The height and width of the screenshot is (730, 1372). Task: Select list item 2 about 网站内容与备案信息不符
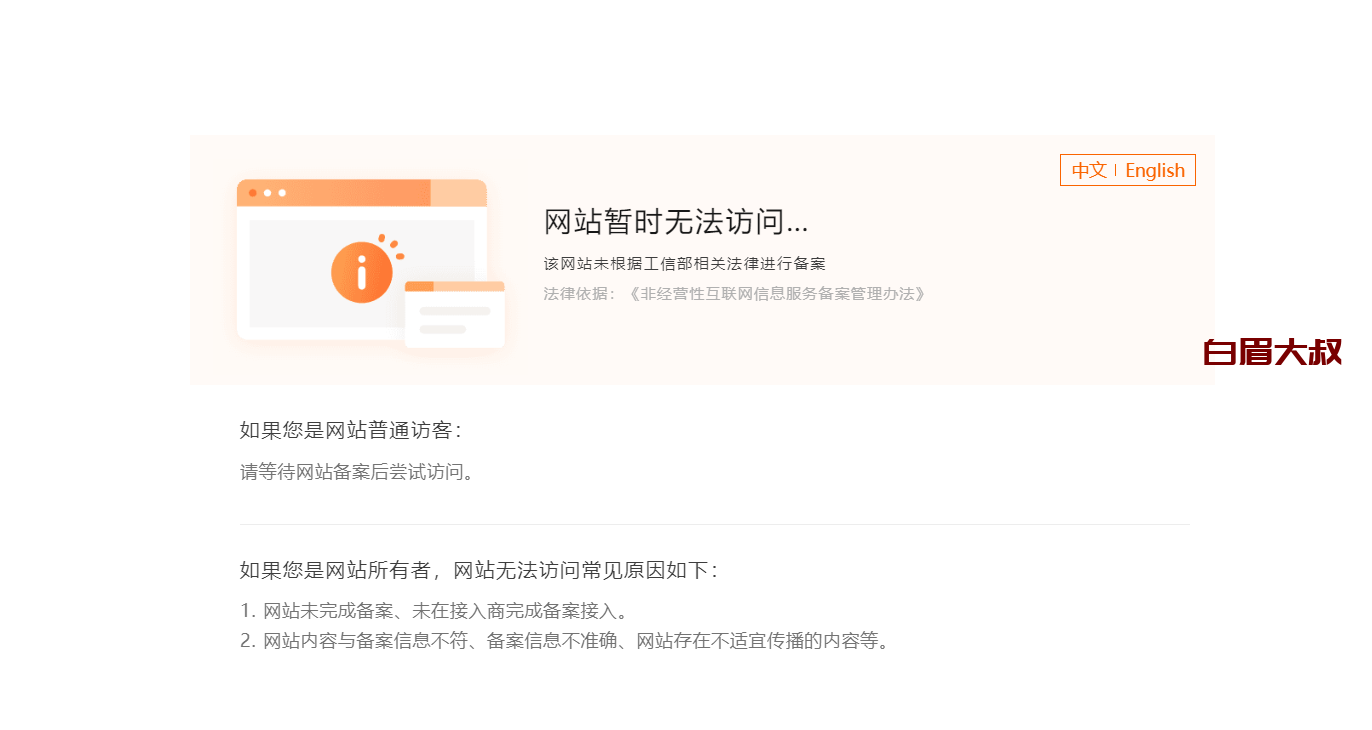point(565,641)
